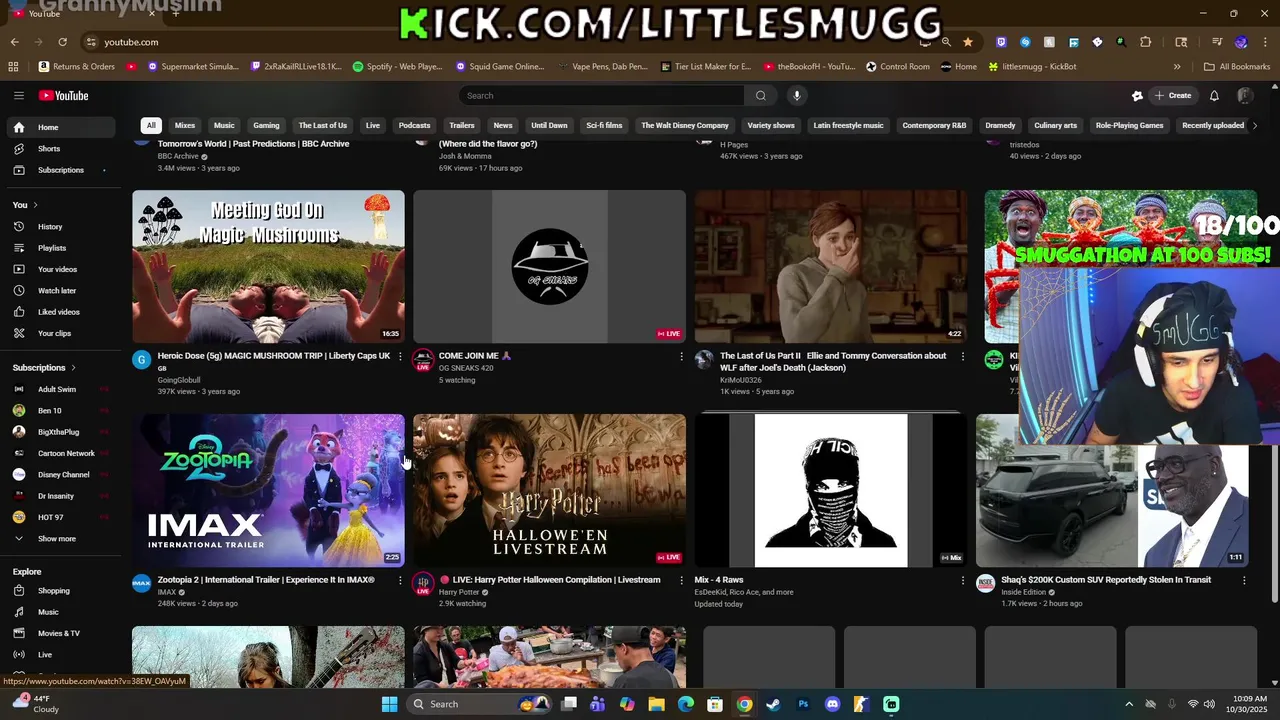1280x720 pixels.
Task: Open options menu for Harry Potter livestream
Action: pyautogui.click(x=682, y=580)
